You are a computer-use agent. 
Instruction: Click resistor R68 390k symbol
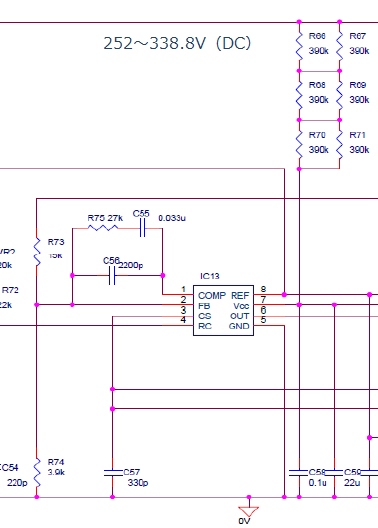coord(299,95)
